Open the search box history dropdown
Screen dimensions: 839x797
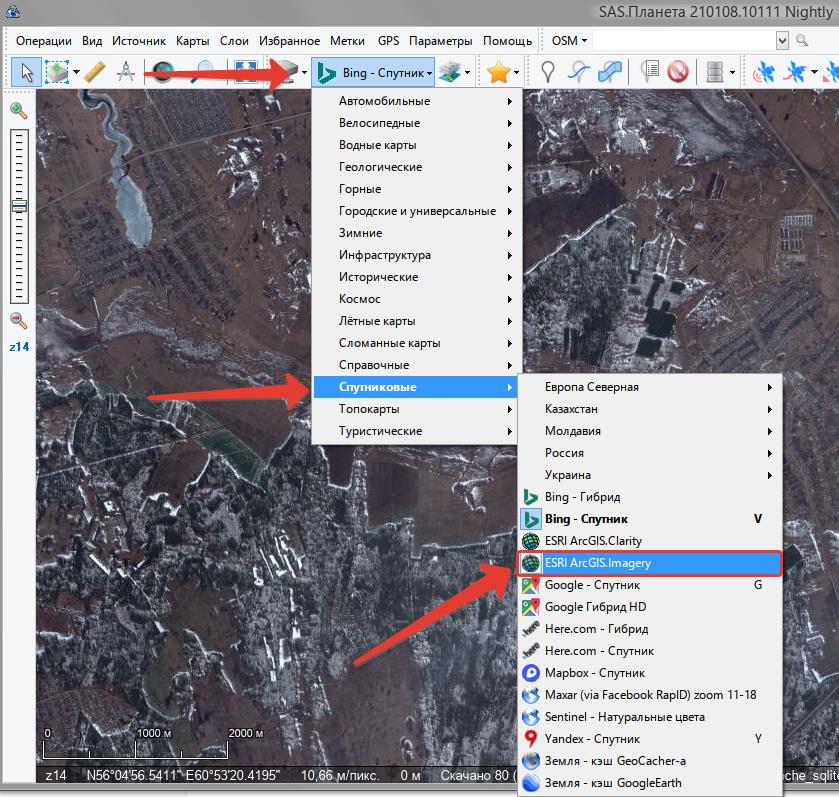[782, 41]
